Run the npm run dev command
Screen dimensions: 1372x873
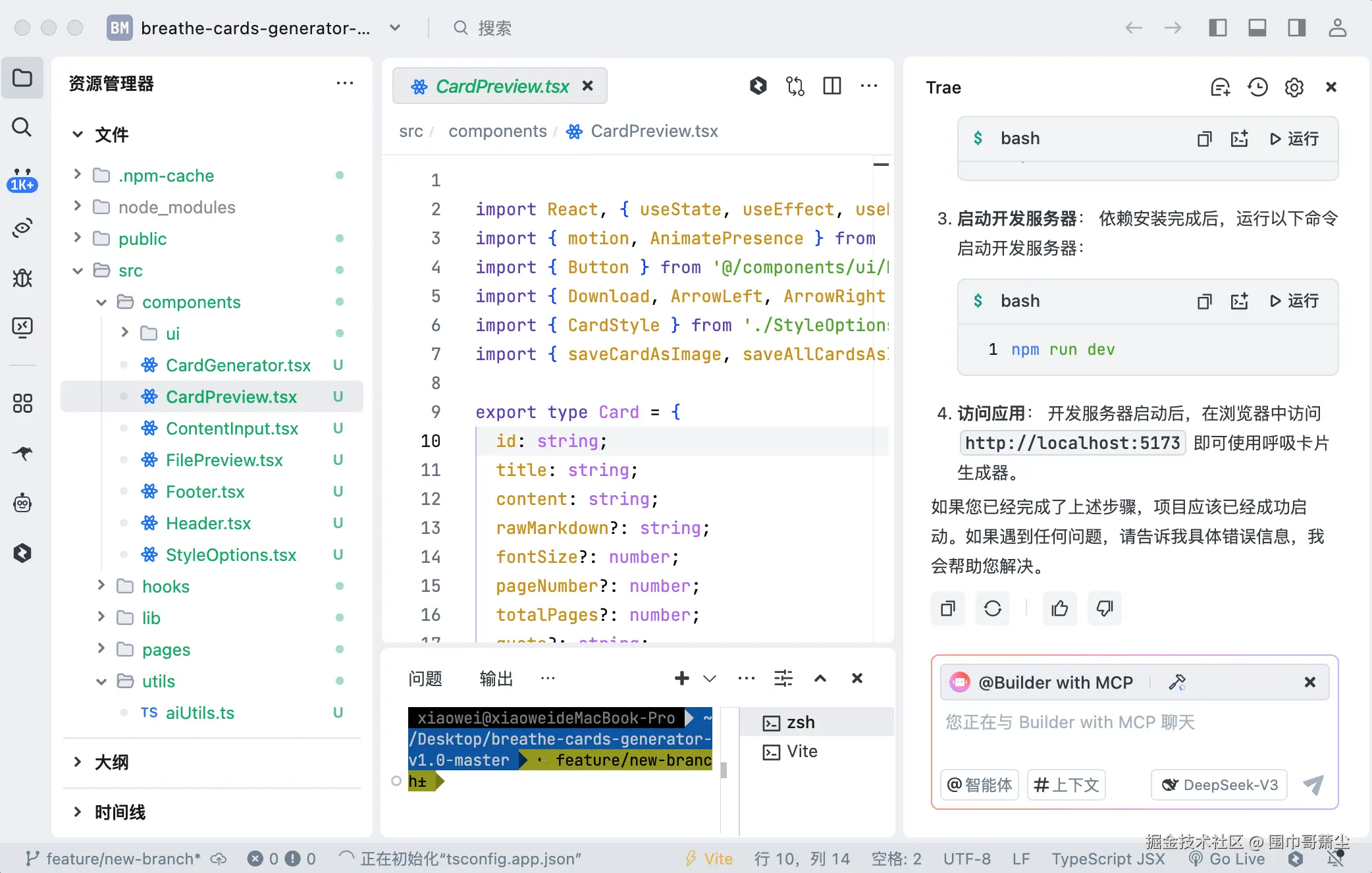coord(1294,301)
